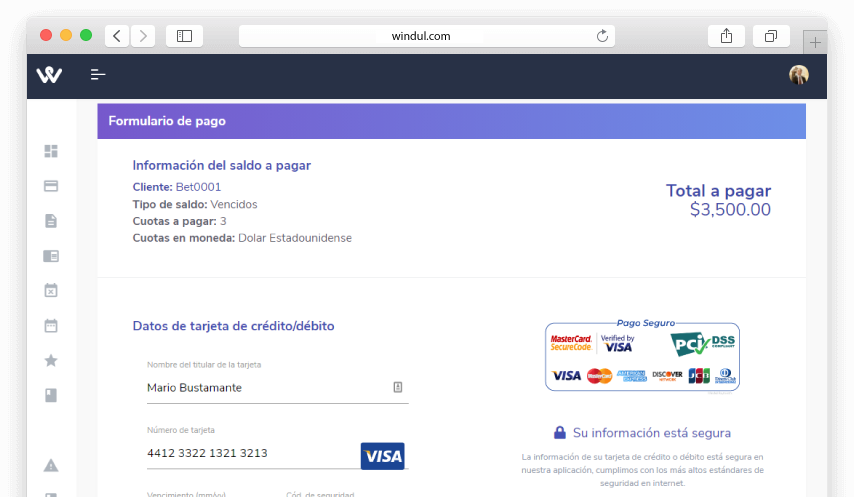Open the document icon in sidebar
Image resolution: width=854 pixels, height=497 pixels.
[51, 221]
